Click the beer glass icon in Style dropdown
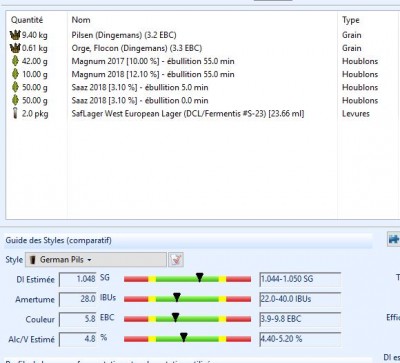 [33, 260]
